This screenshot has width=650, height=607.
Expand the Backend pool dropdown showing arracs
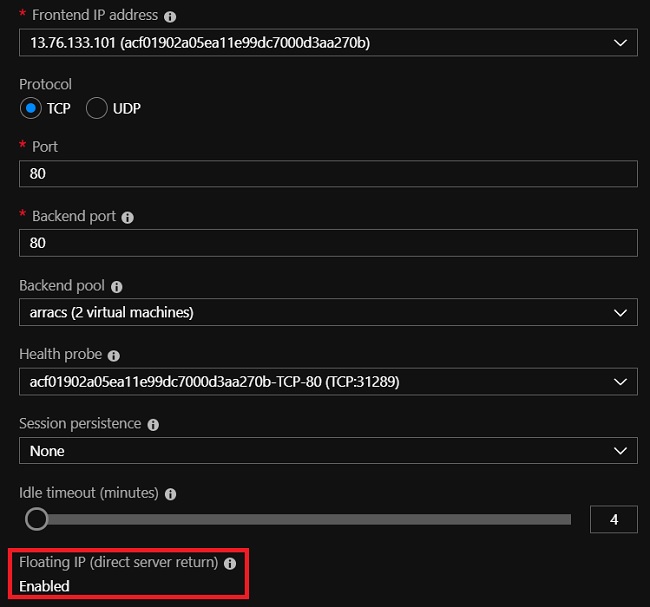[328, 312]
